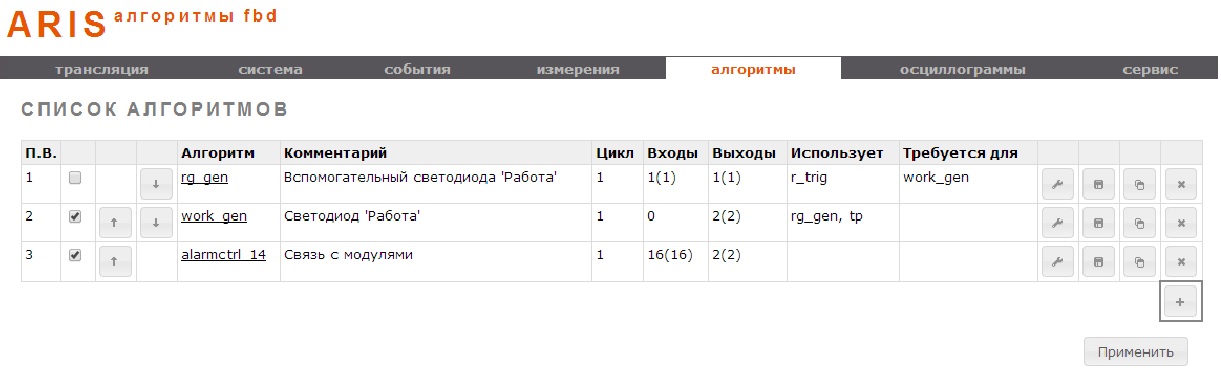This screenshot has width=1221, height=379.
Task: Click the save disk icon for work_gen
Action: (x=1099, y=223)
